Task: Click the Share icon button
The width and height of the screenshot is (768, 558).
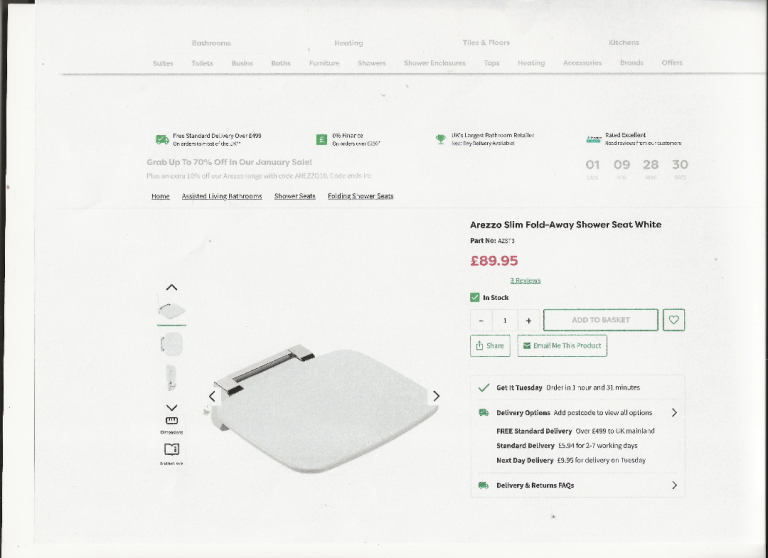Action: [490, 345]
